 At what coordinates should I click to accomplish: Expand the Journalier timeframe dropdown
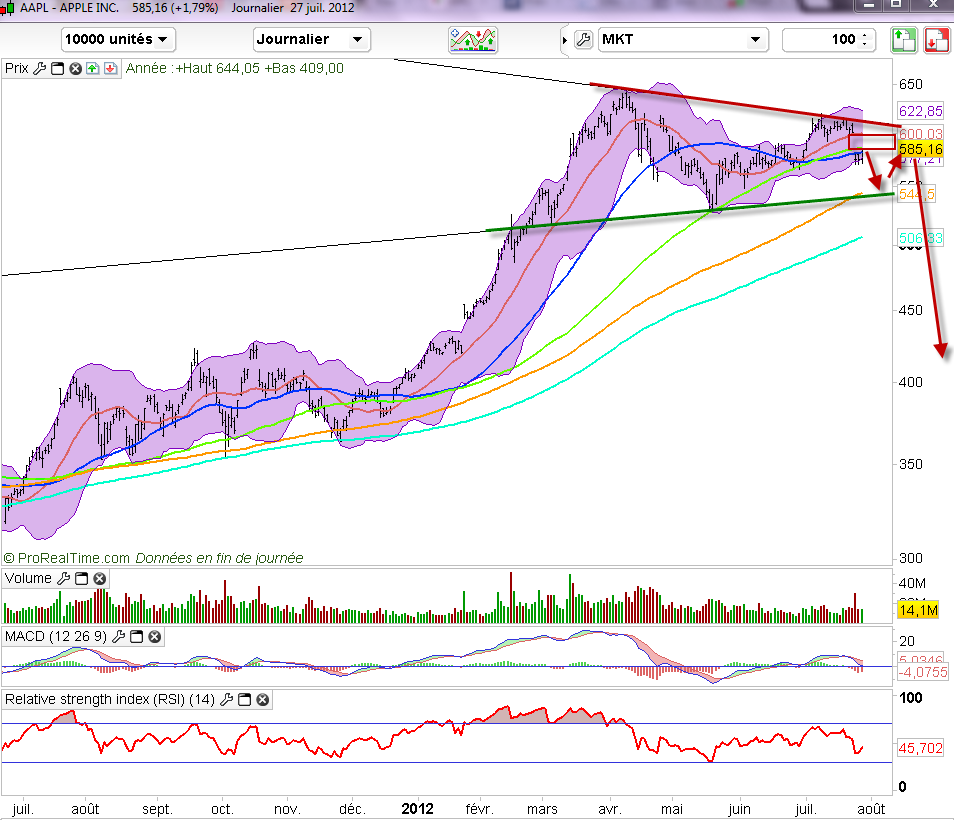(x=311, y=39)
